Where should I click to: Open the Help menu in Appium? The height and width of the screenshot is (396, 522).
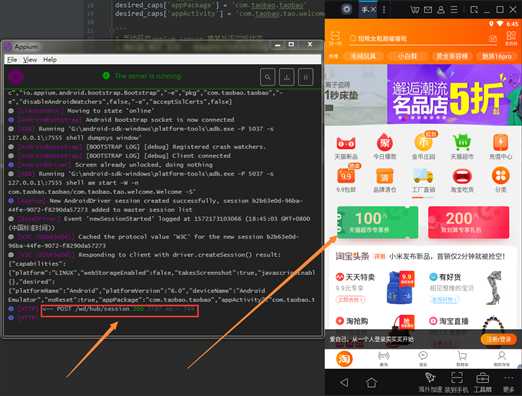tap(50, 60)
